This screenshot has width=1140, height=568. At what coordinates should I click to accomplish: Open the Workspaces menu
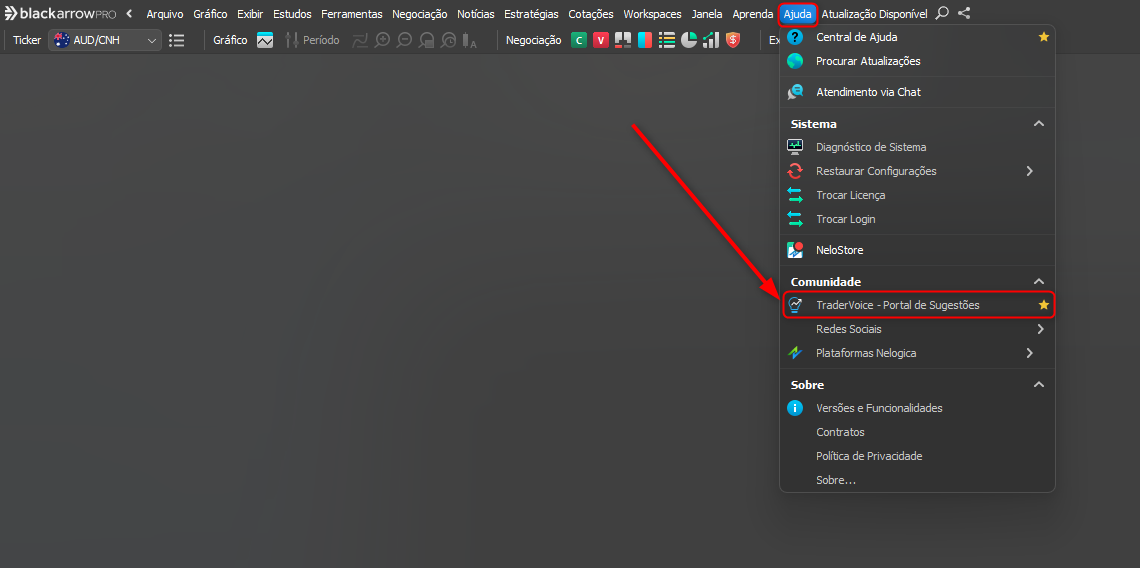pos(652,14)
